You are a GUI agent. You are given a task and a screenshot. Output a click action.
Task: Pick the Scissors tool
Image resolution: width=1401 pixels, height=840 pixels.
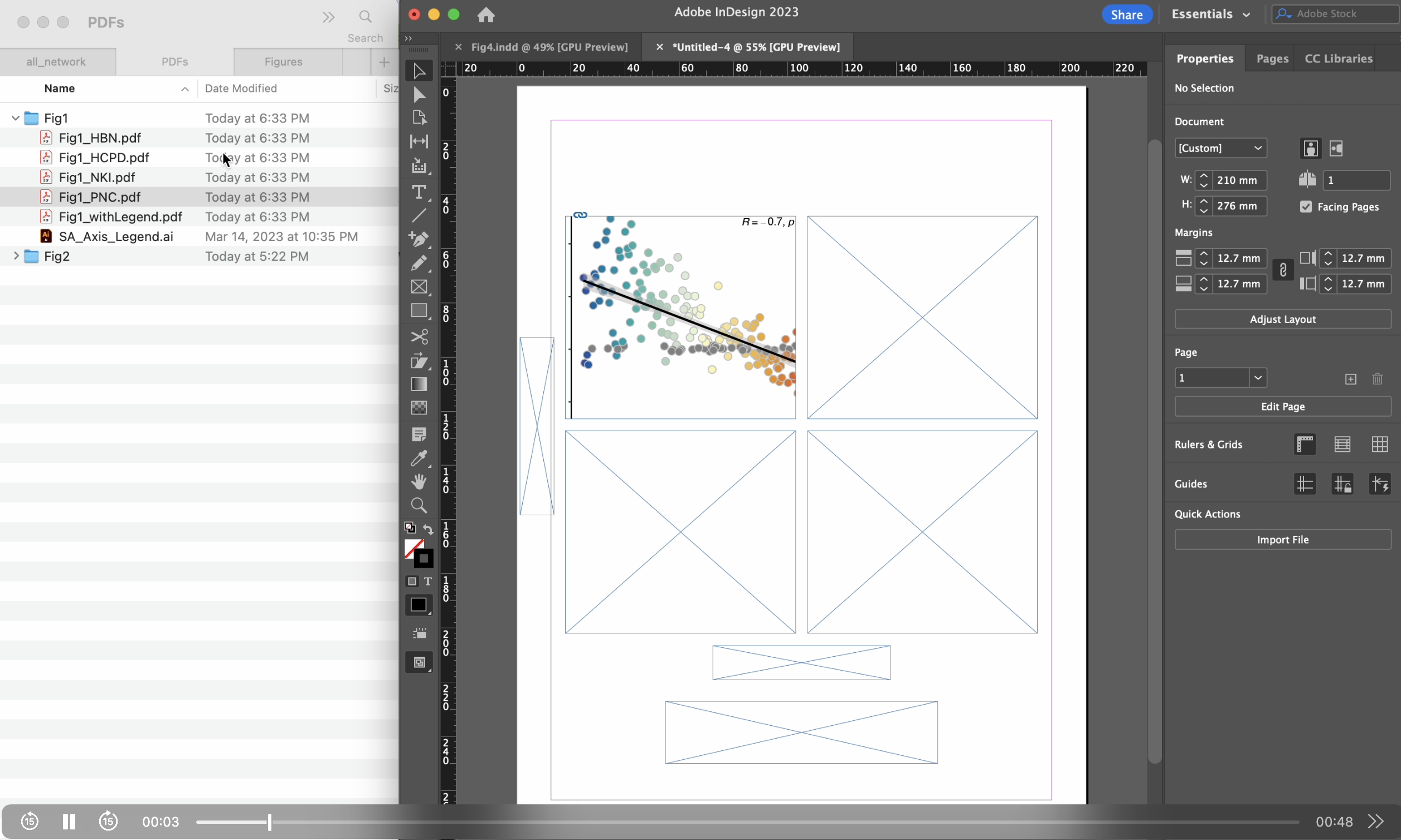419,337
